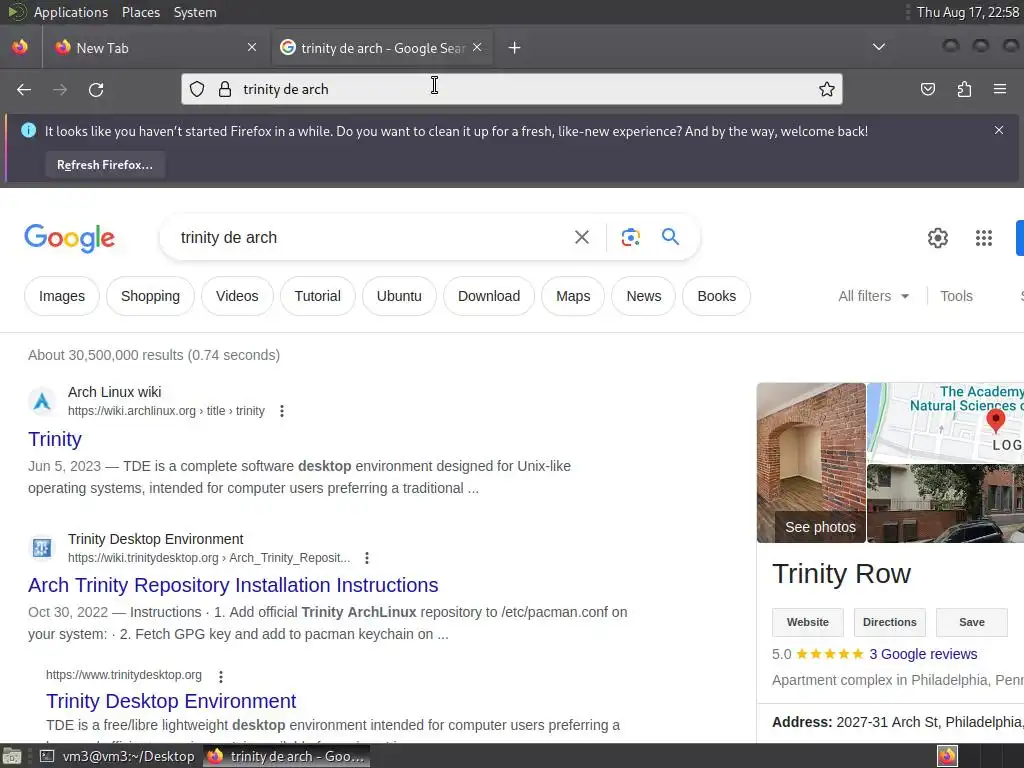
Task: Reload the page with the refresh icon
Action: (96, 89)
